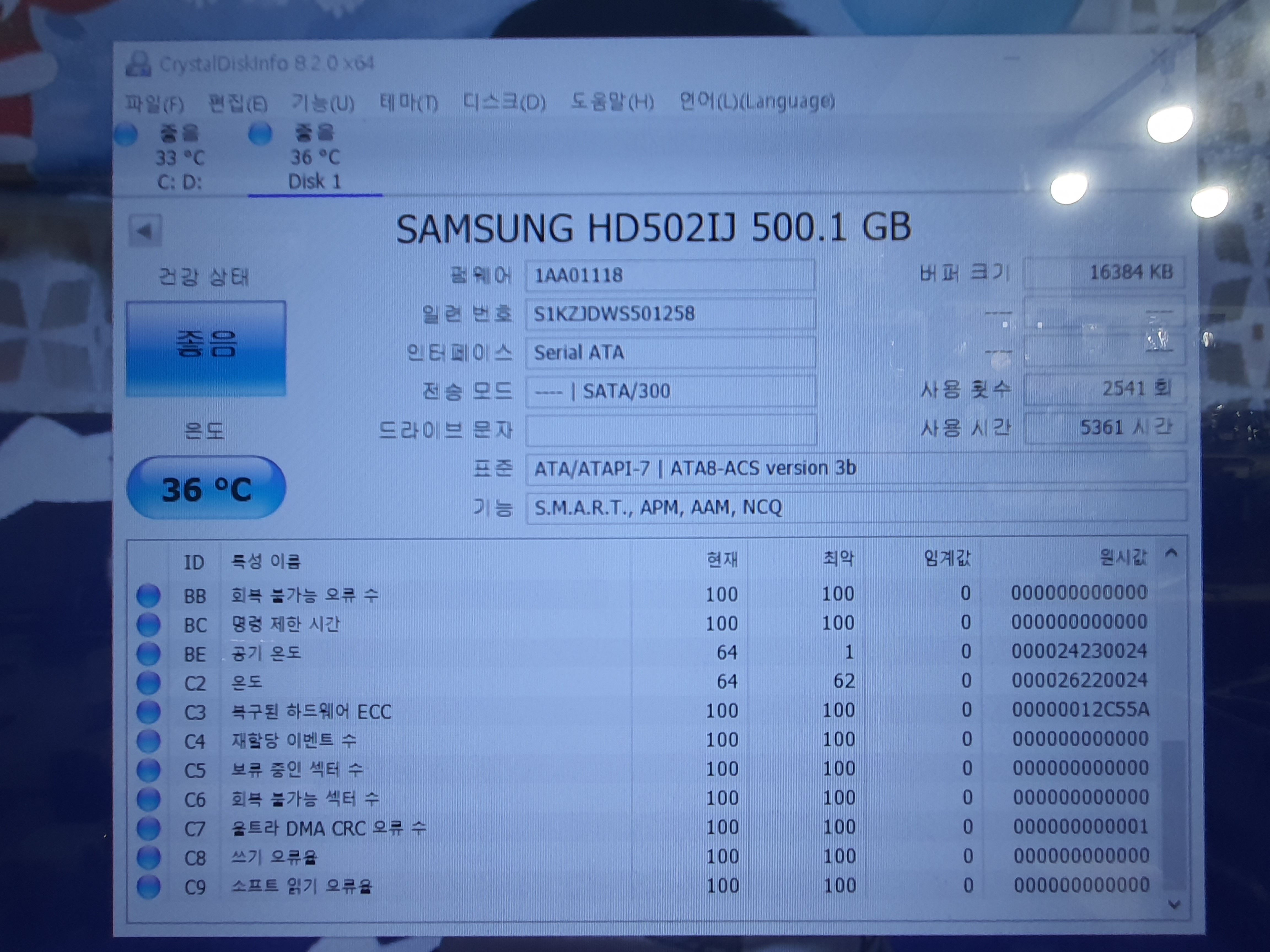Click the 특성 이름 column header
Viewport: 1270px width, 952px height.
(426, 560)
